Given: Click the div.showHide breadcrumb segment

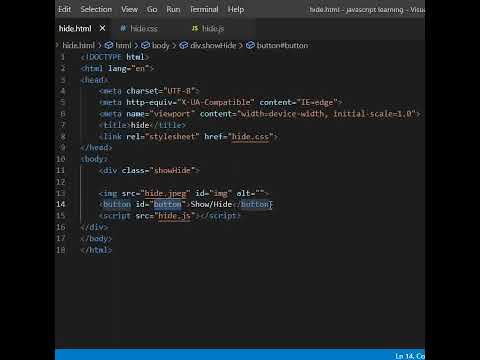Looking at the screenshot, I should (x=213, y=45).
